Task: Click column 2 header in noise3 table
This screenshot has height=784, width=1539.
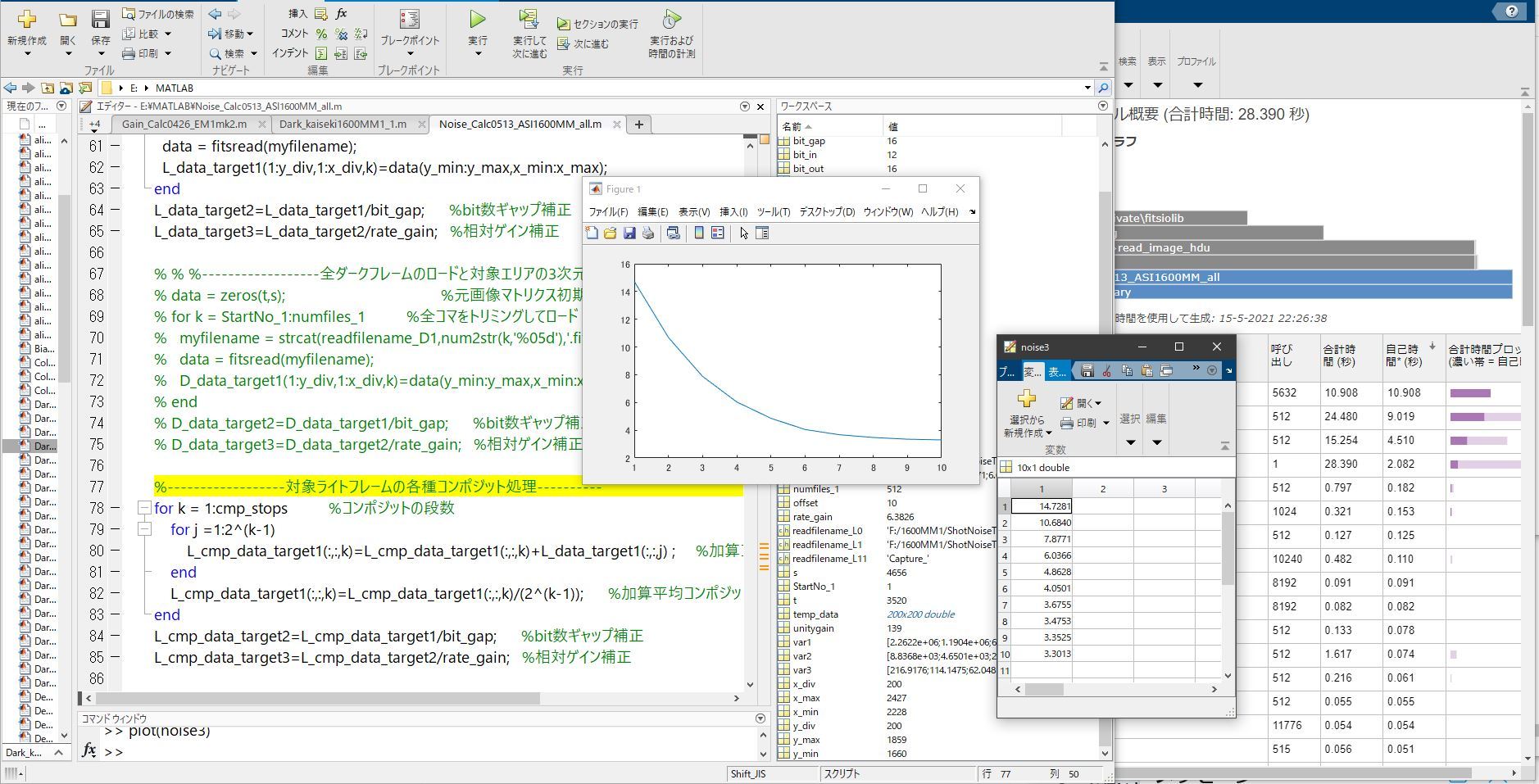Action: tap(1102, 489)
